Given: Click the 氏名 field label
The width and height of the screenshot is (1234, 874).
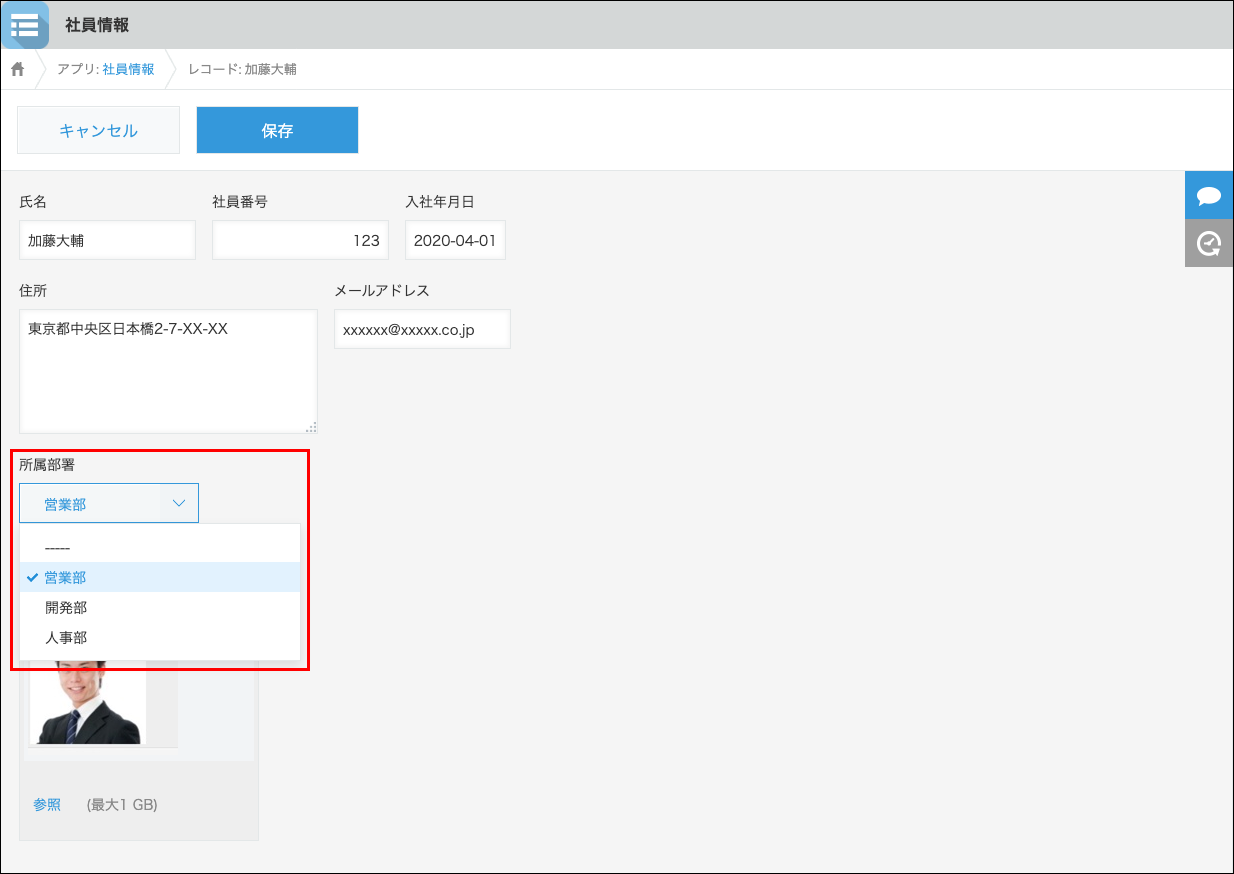Looking at the screenshot, I should pyautogui.click(x=33, y=201).
